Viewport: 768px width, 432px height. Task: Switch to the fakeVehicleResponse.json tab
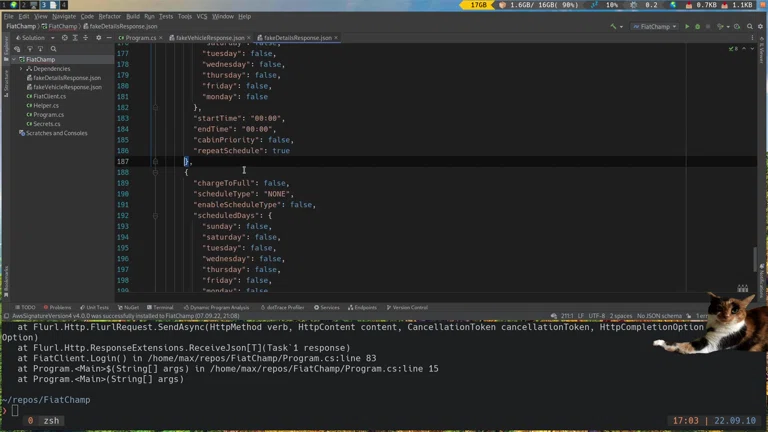210,38
